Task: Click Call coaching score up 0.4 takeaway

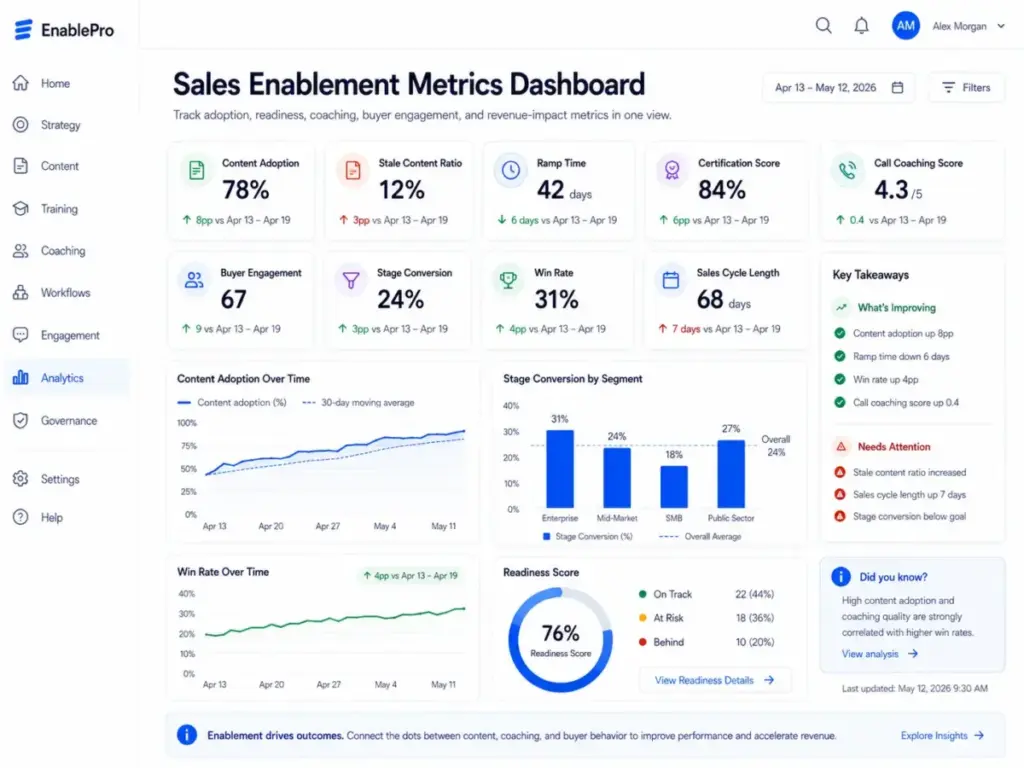Action: pyautogui.click(x=897, y=402)
